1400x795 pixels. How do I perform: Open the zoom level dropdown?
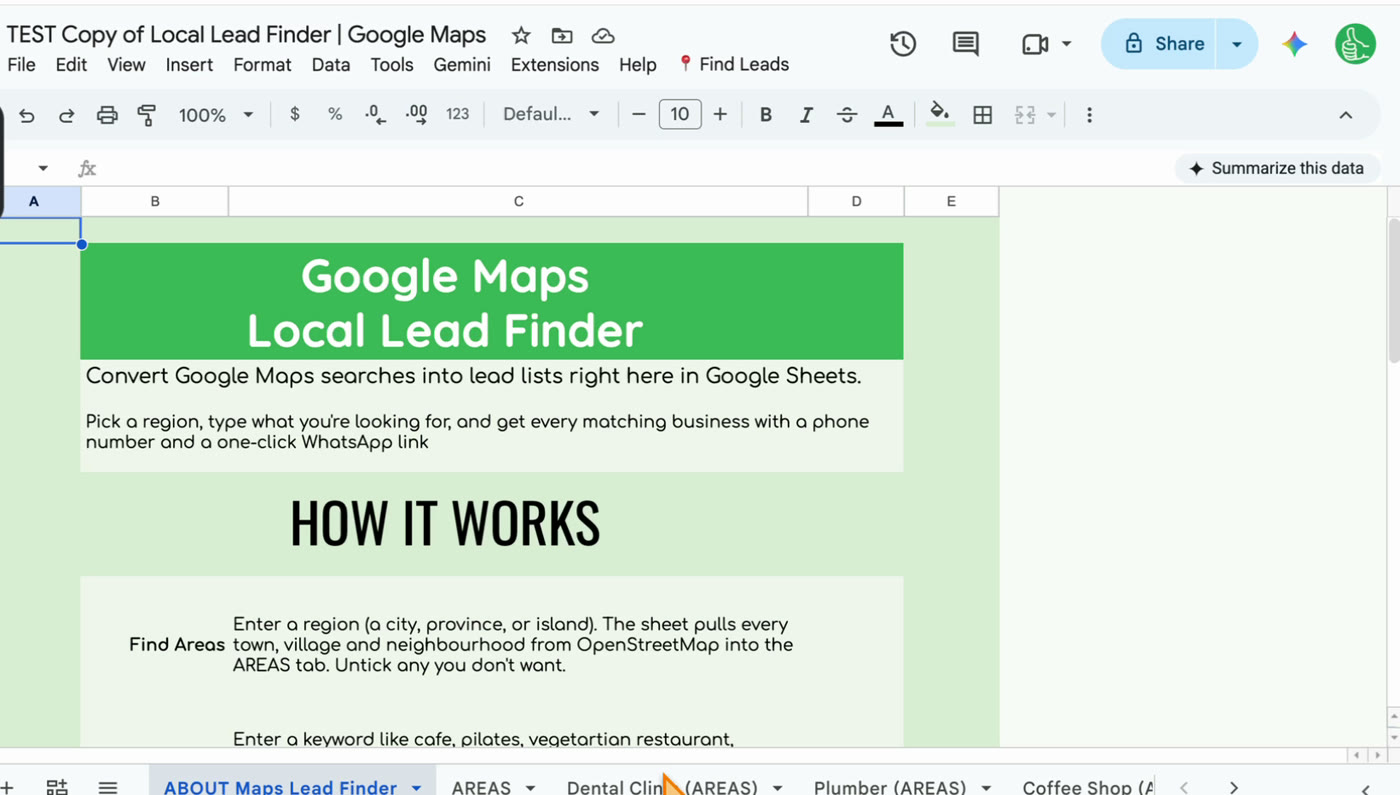pos(216,115)
